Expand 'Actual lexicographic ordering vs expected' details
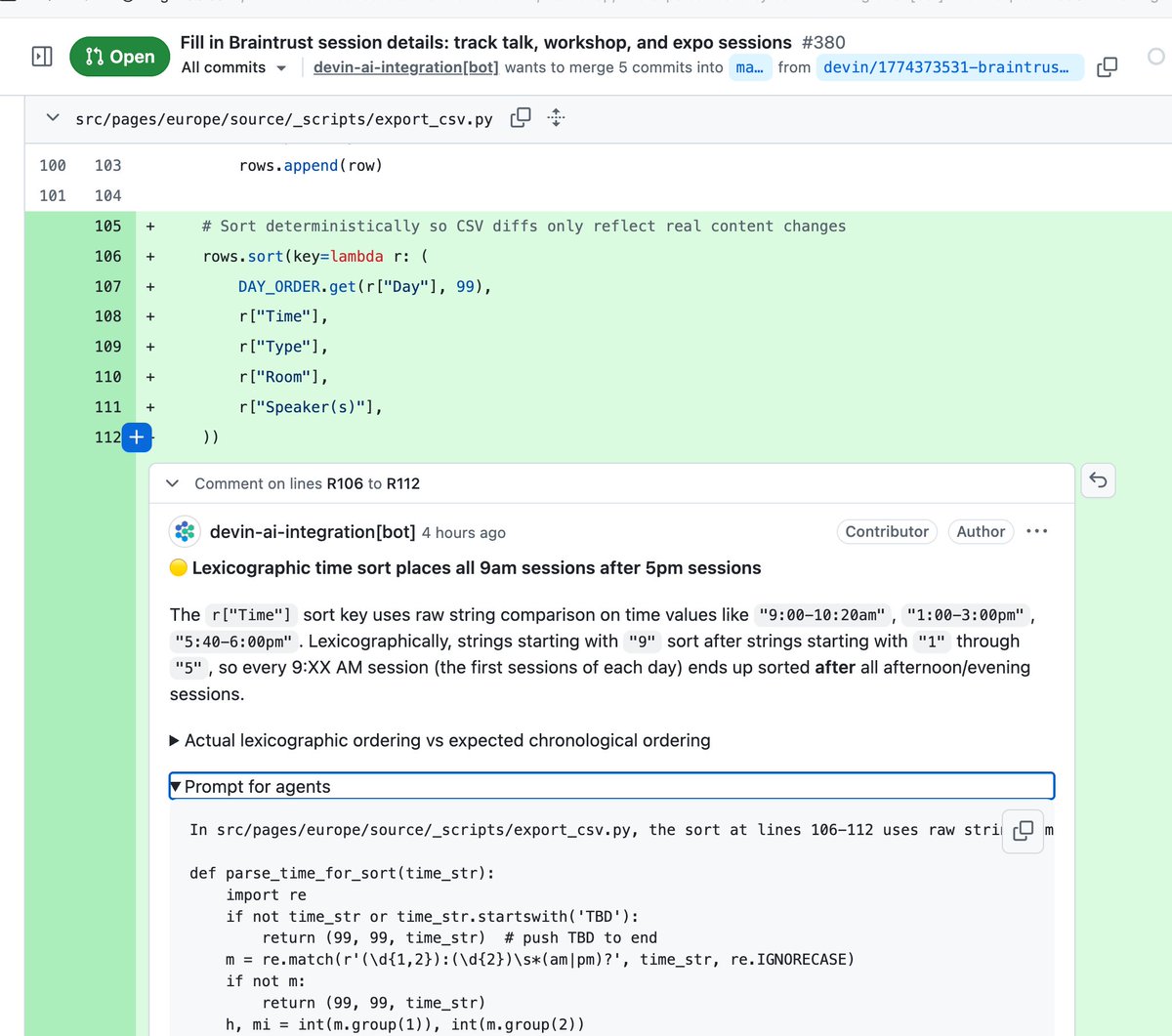The height and width of the screenshot is (1036, 1172). coord(440,740)
